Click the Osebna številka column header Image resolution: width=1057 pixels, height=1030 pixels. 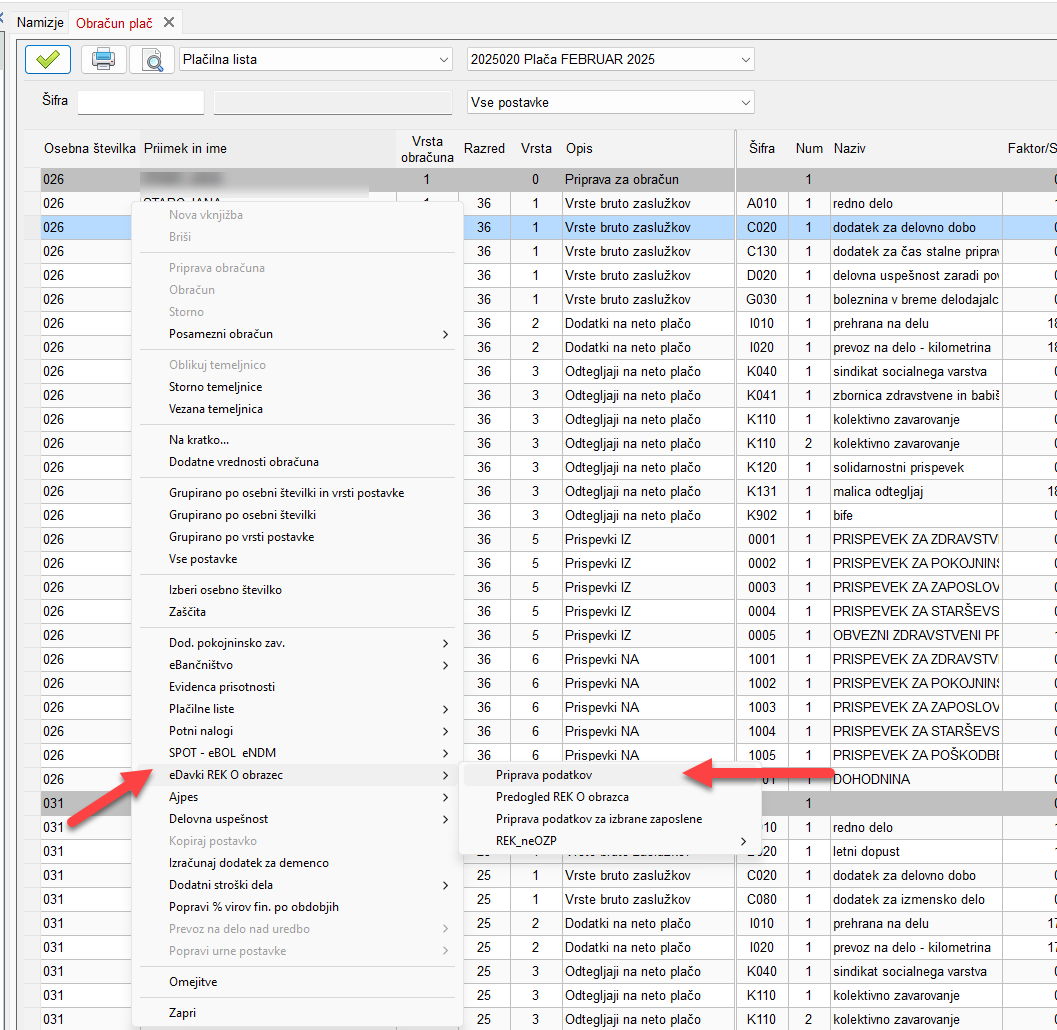90,148
